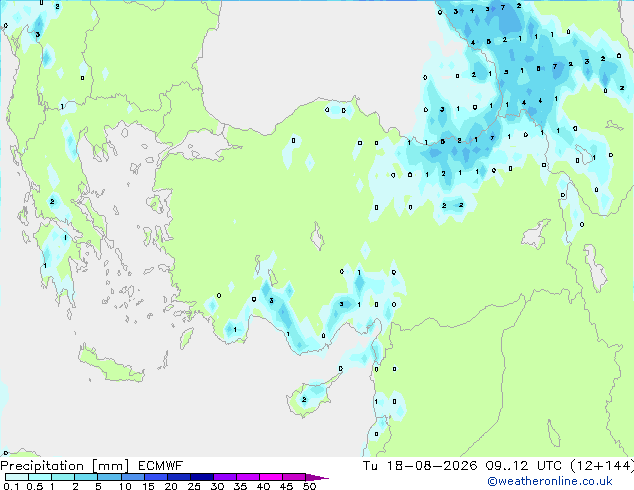This screenshot has width=634, height=490.
Task: Click the precipitation value 2 on Cyprus
Action: 304,400
